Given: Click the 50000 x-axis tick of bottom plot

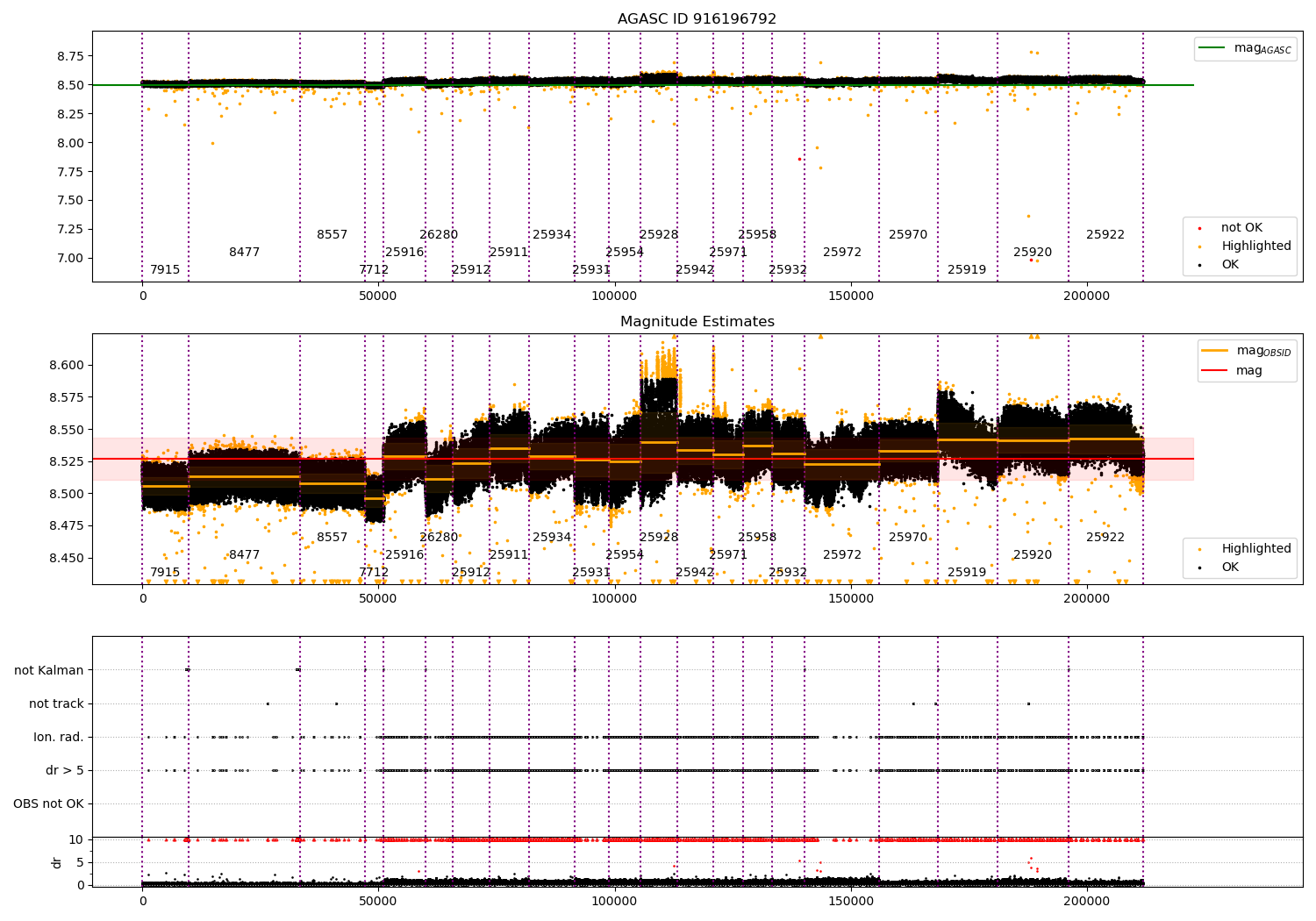Looking at the screenshot, I should click(378, 900).
